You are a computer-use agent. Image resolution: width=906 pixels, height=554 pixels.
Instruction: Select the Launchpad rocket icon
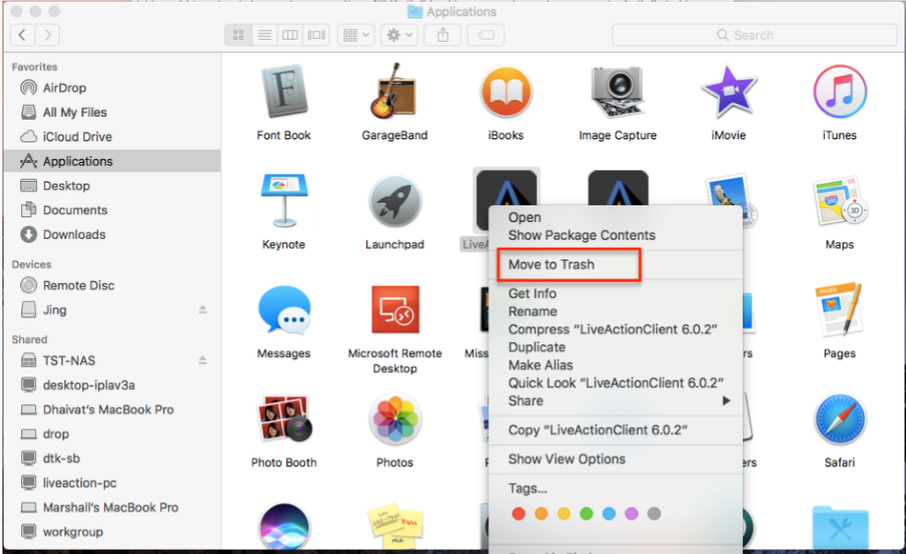[x=395, y=201]
